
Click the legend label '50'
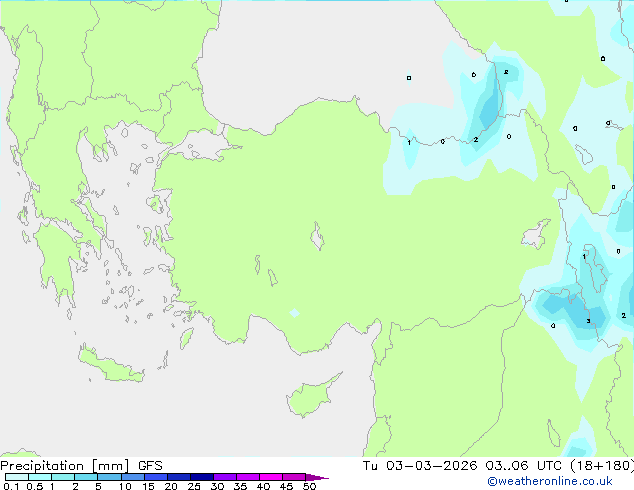tap(309, 486)
